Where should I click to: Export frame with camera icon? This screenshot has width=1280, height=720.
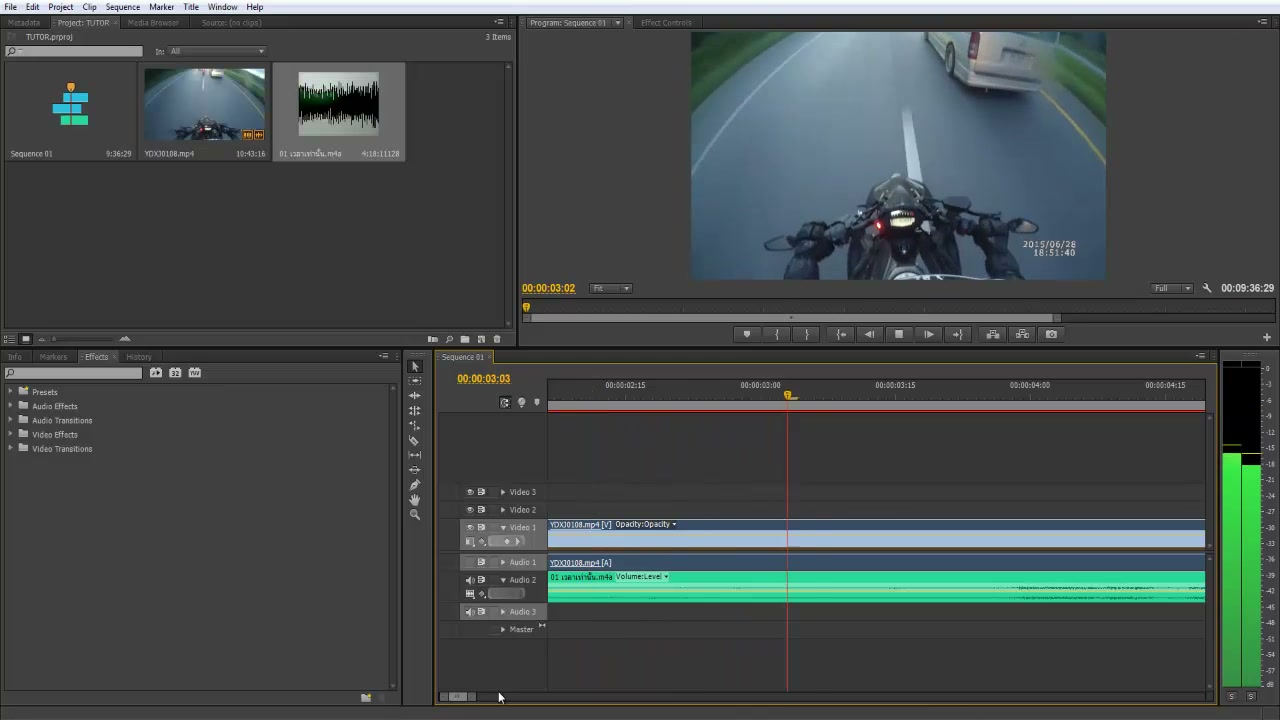tap(1051, 334)
